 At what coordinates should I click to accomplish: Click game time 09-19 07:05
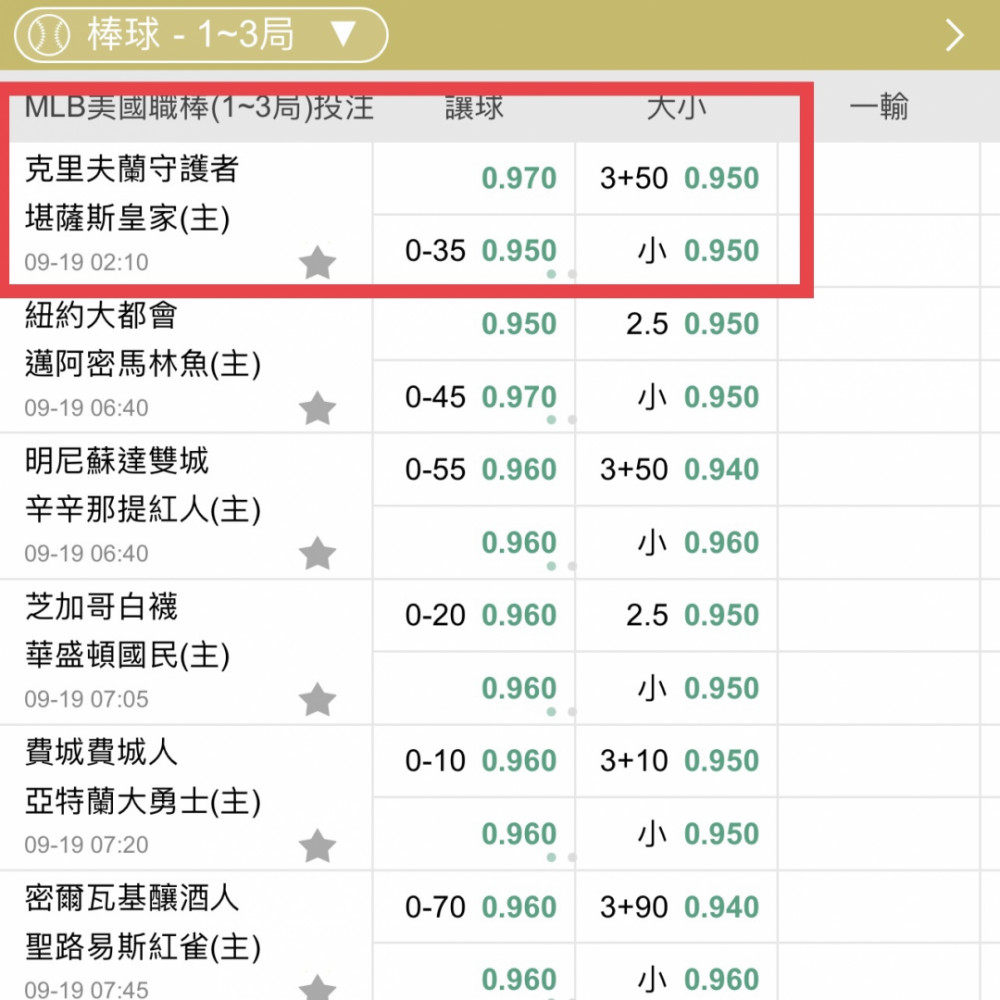click(x=86, y=700)
